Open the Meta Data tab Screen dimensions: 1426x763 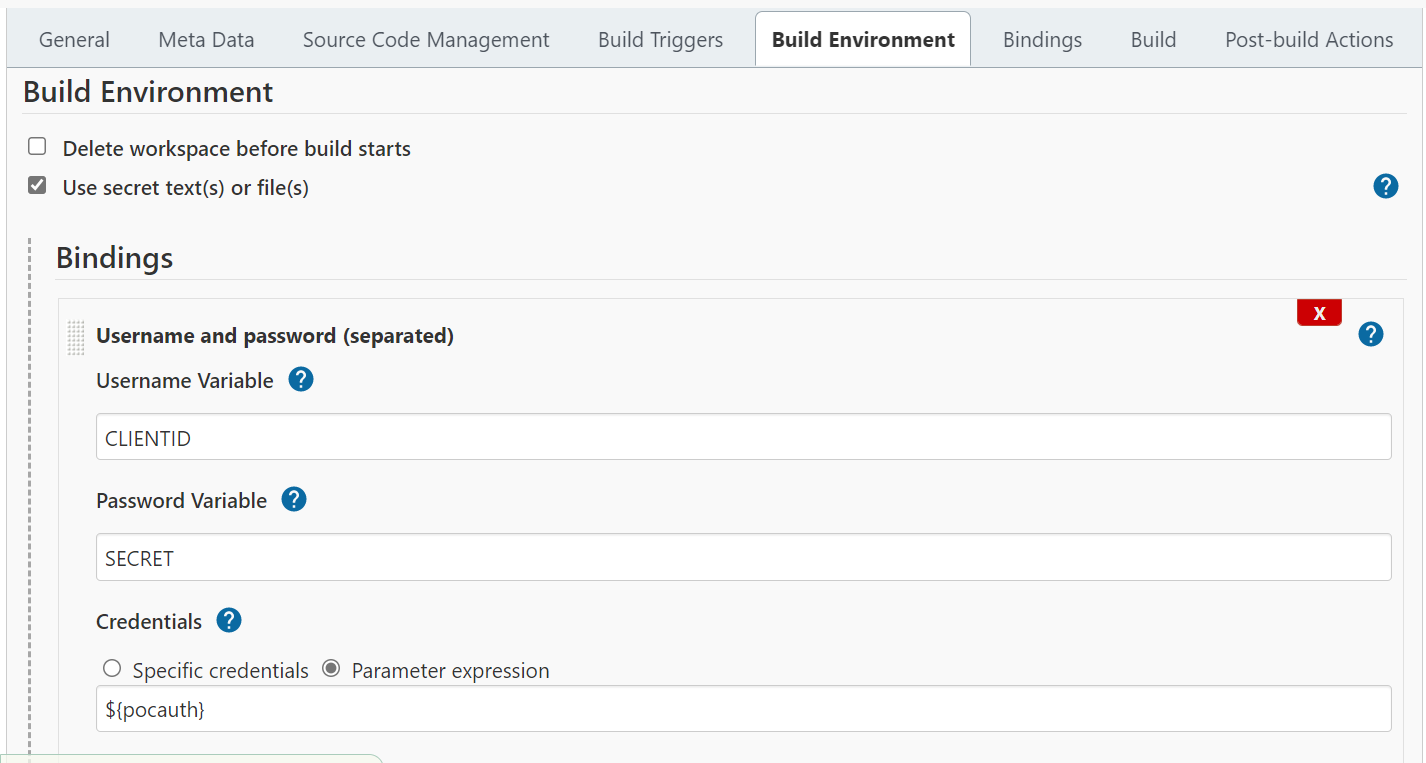click(206, 40)
